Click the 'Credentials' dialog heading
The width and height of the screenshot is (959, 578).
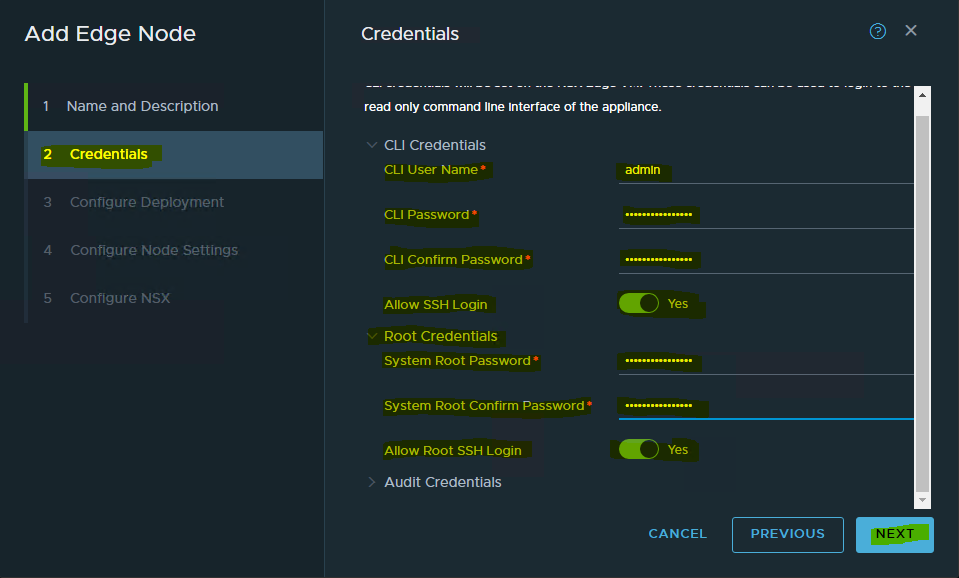(x=410, y=34)
